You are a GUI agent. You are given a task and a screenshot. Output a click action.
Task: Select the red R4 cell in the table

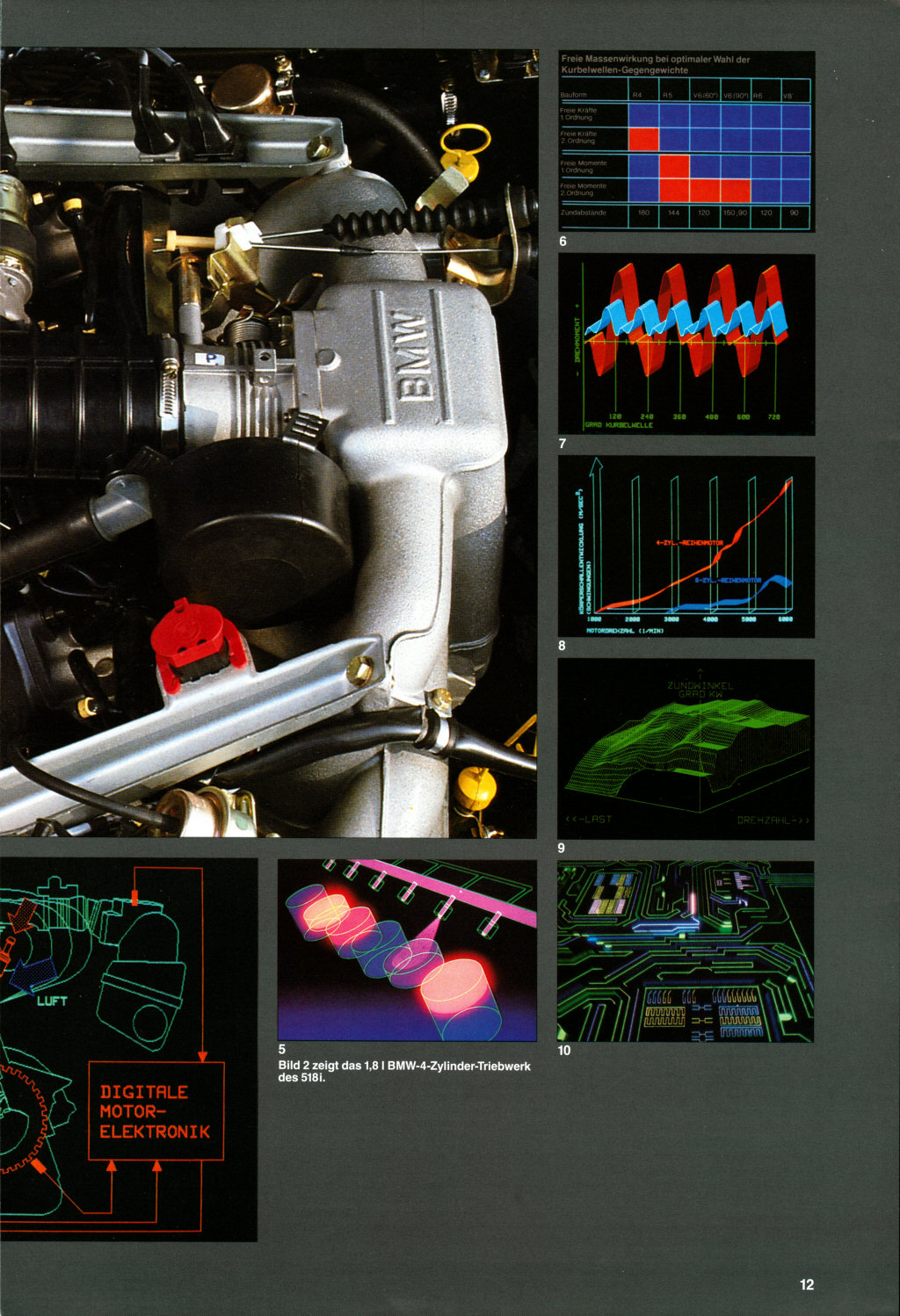coord(643,139)
